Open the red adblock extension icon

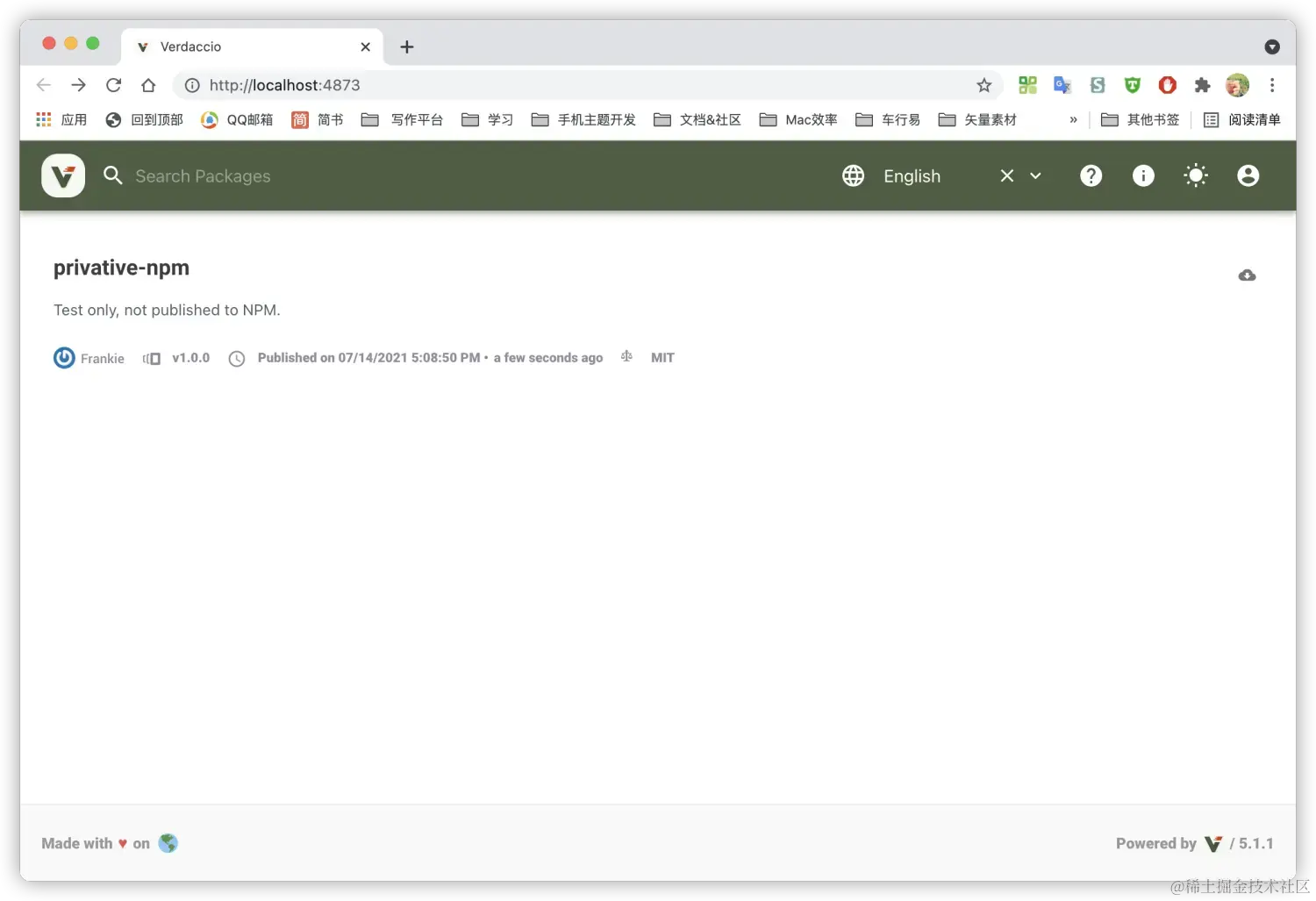[x=1167, y=85]
